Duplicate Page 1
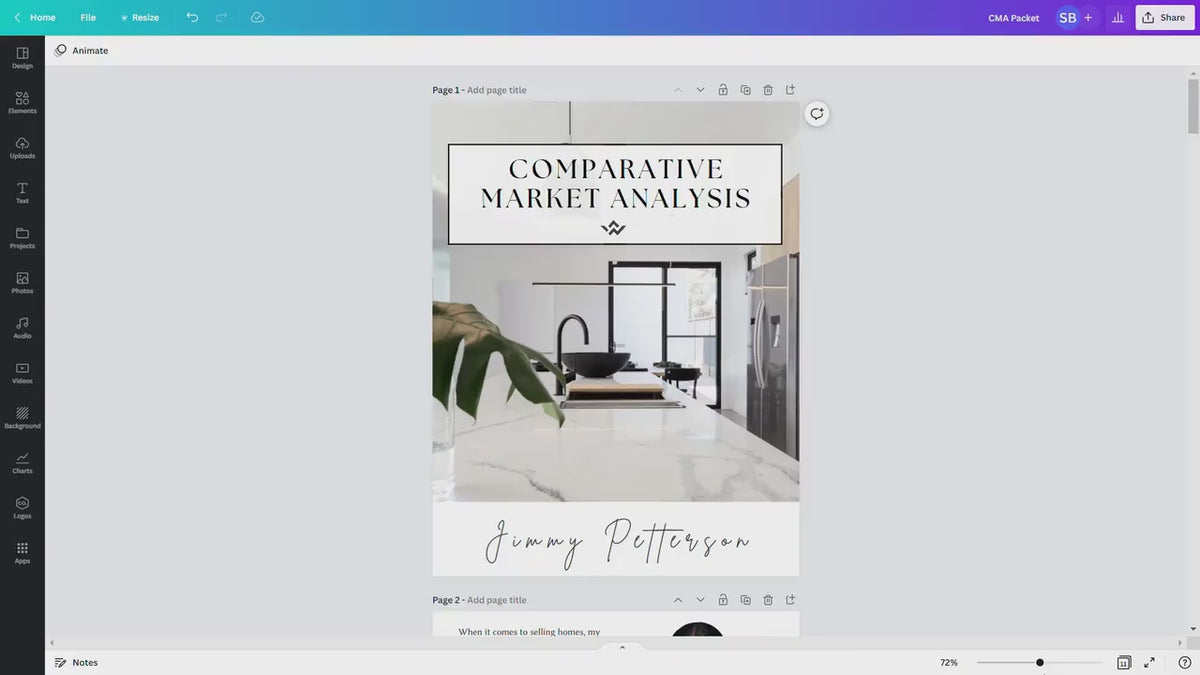This screenshot has height=675, width=1200. click(x=745, y=90)
